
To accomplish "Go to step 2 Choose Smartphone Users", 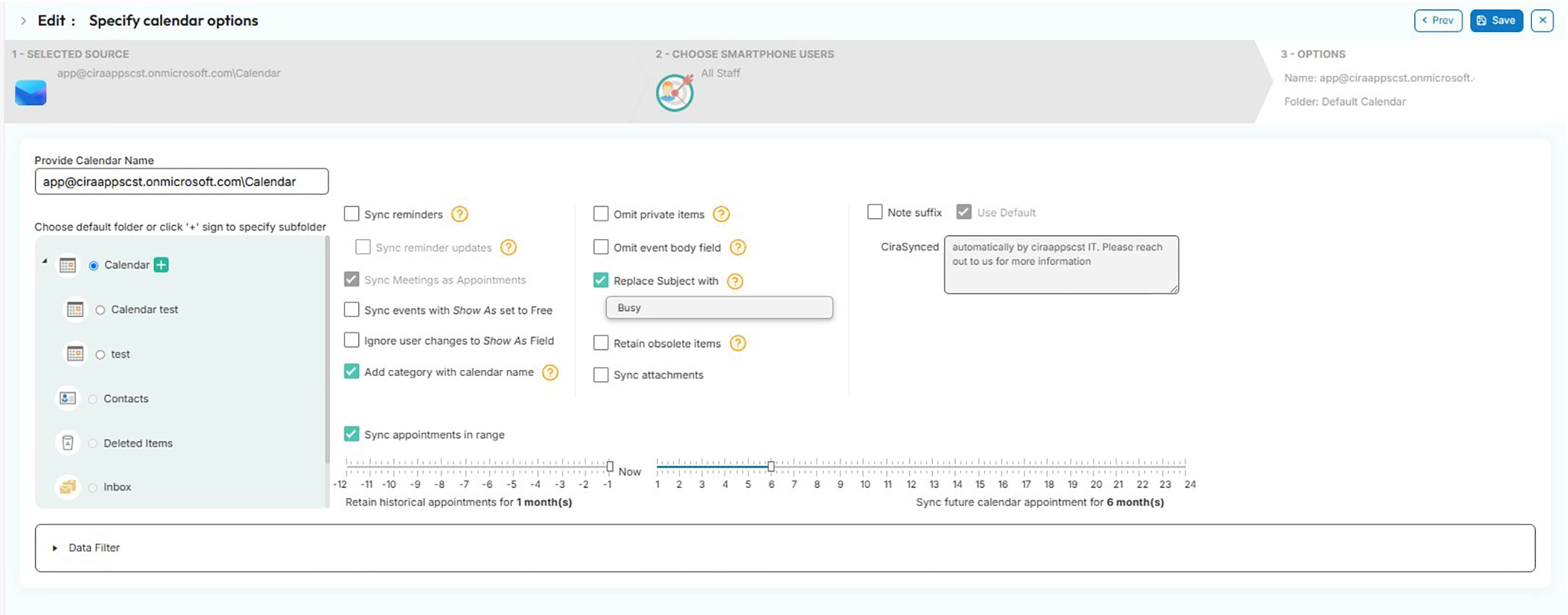I will 745,54.
